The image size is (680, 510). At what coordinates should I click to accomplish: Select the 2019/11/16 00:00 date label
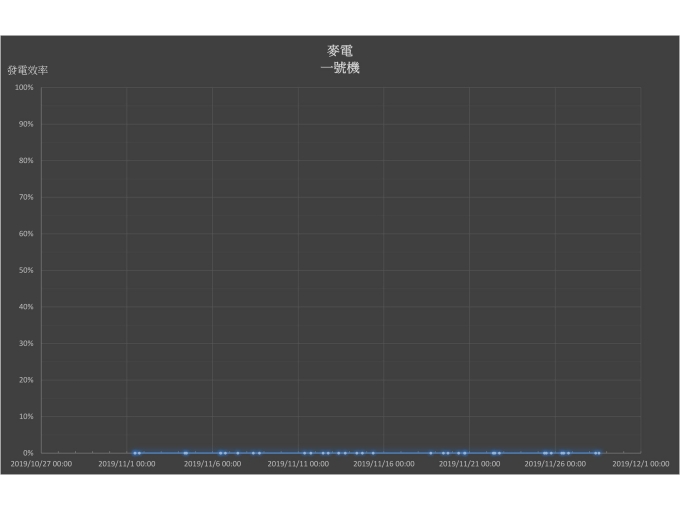click(384, 464)
